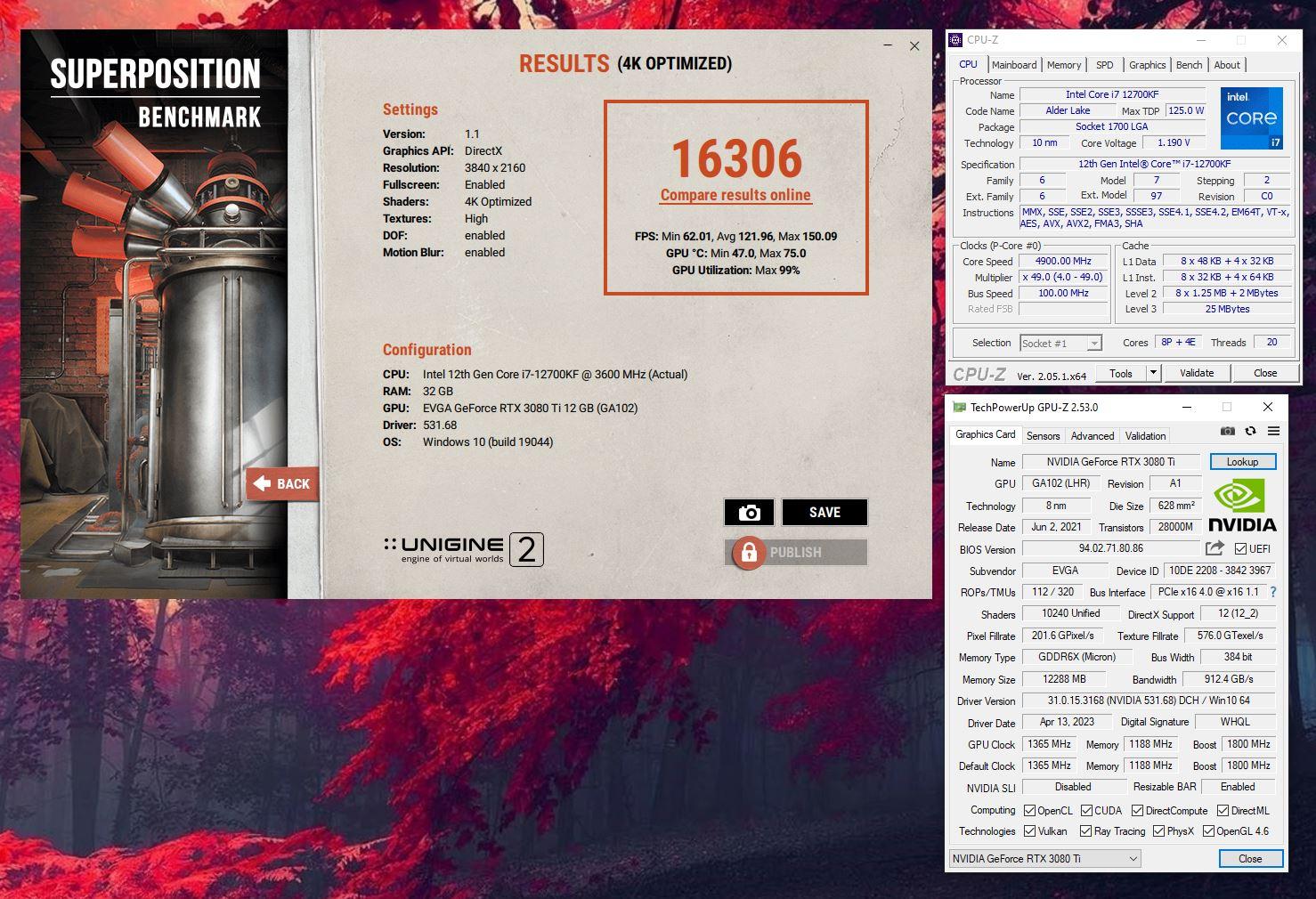
Task: Click the GPU Name field in GPU-Z
Action: [1110, 462]
